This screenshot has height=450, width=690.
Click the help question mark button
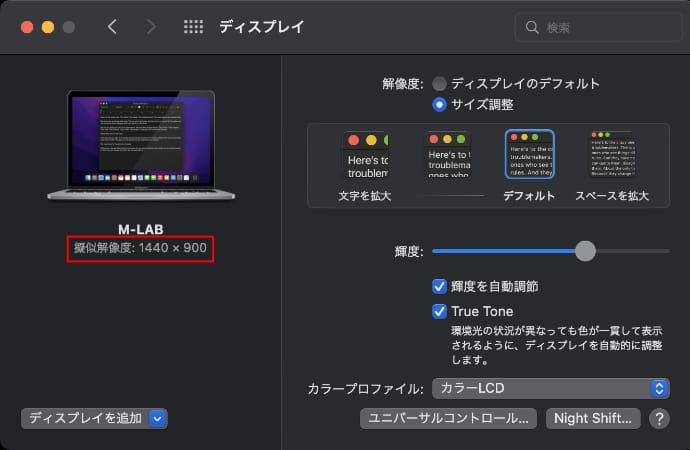click(659, 418)
